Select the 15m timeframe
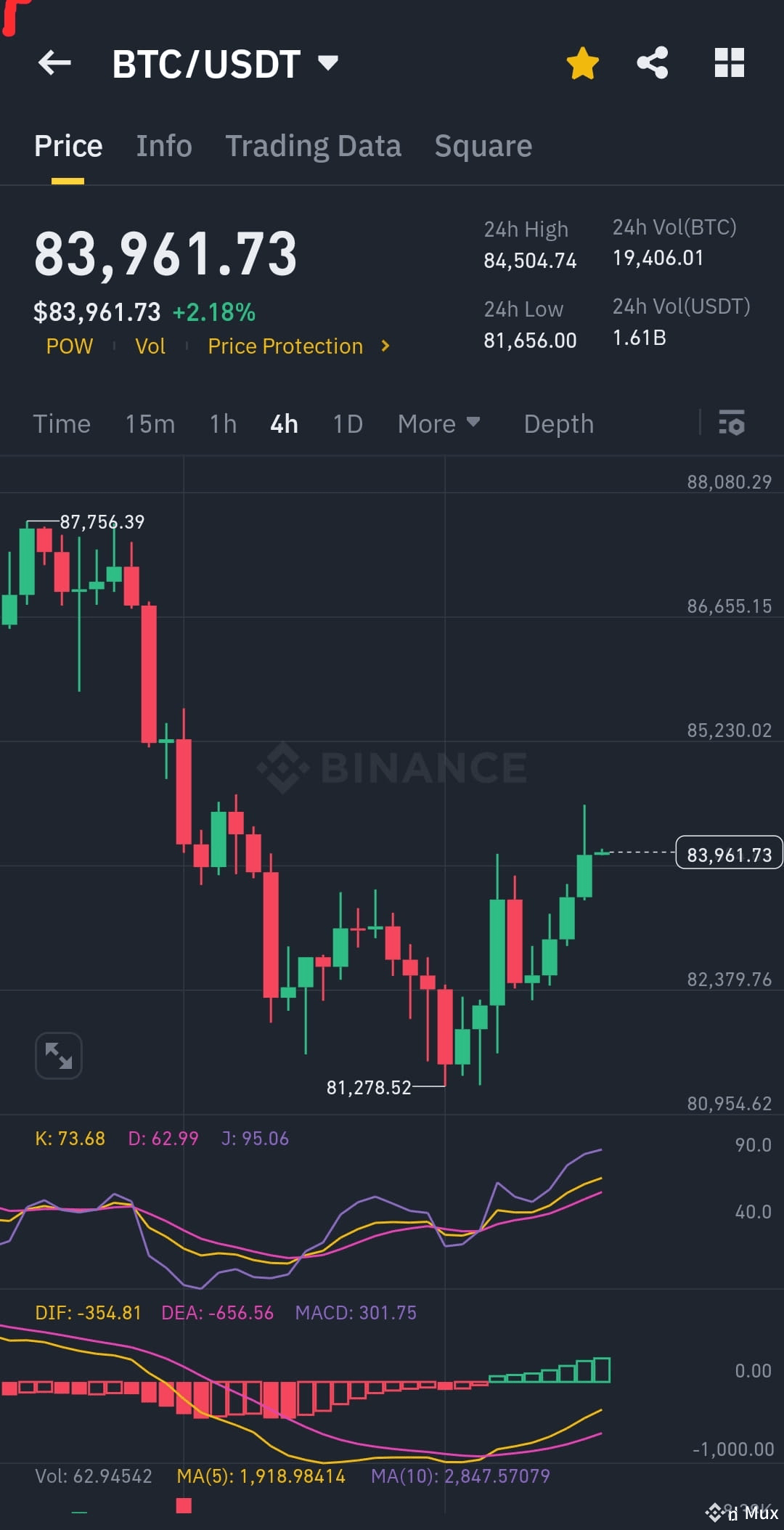 (150, 423)
